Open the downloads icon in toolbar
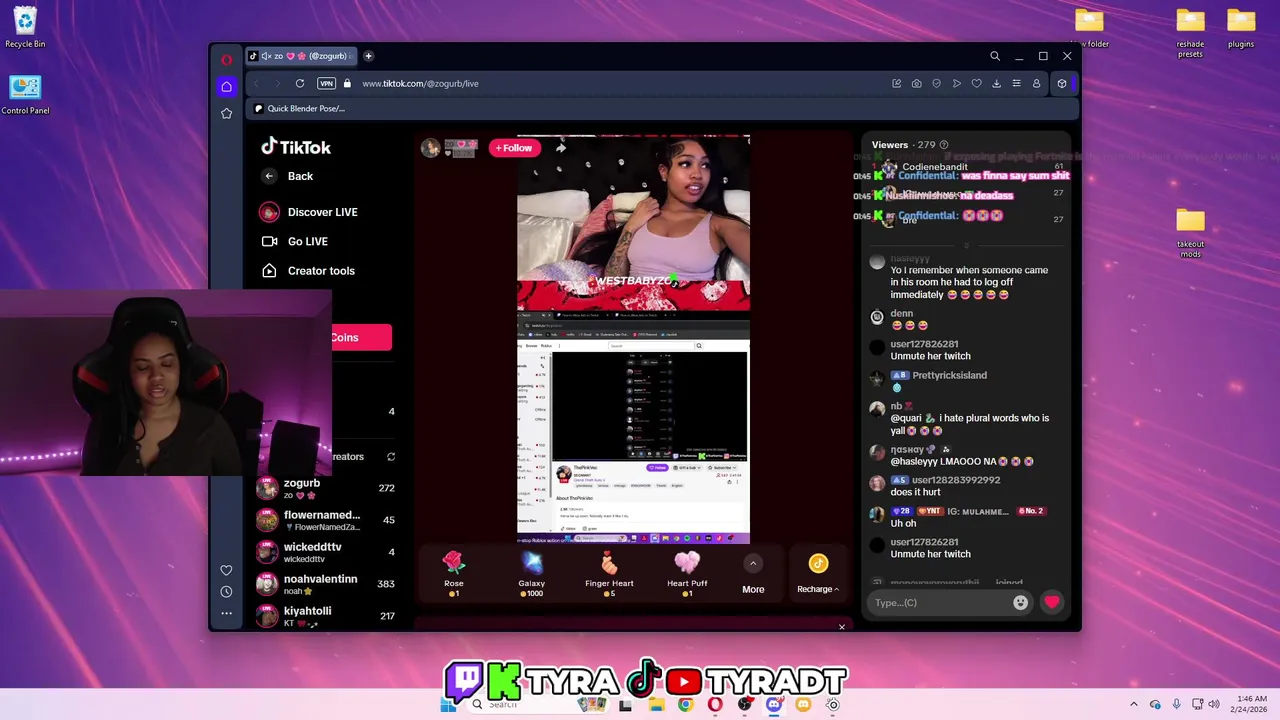Screen dimensions: 1280x720 996,83
